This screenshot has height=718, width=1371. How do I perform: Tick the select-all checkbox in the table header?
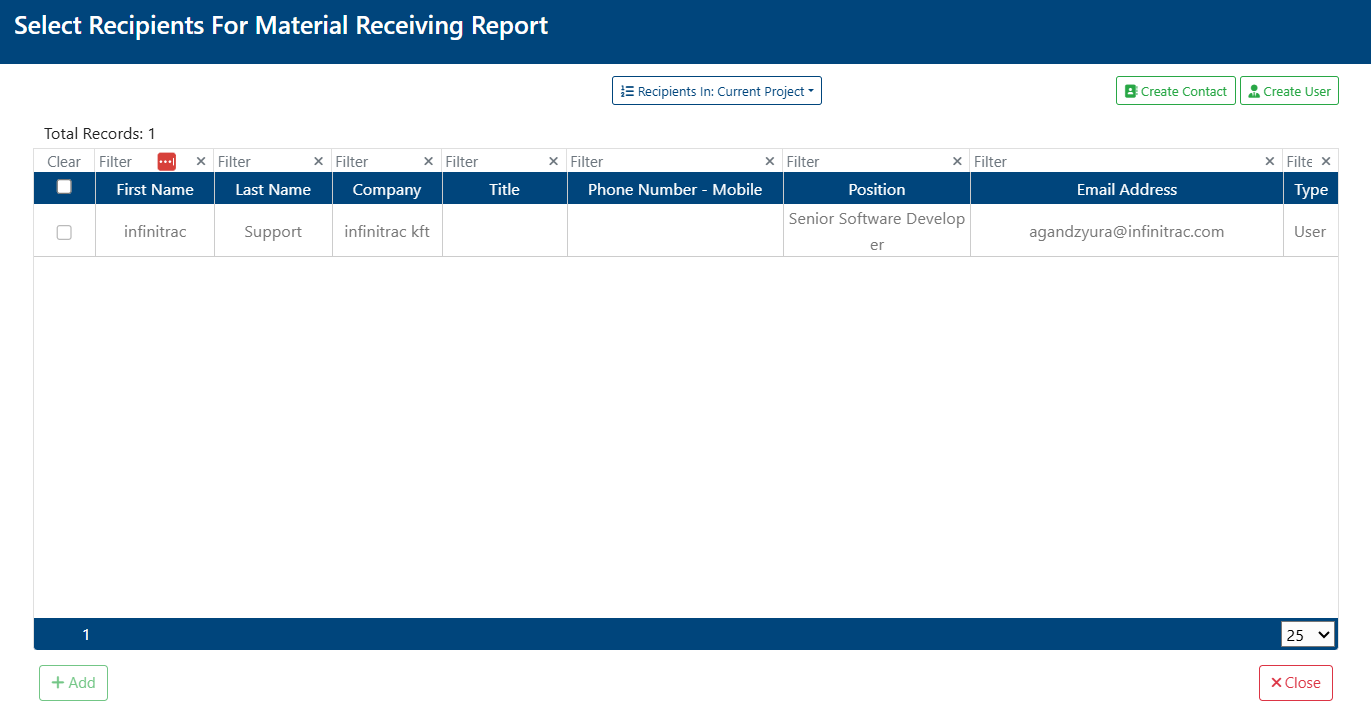tap(64, 186)
